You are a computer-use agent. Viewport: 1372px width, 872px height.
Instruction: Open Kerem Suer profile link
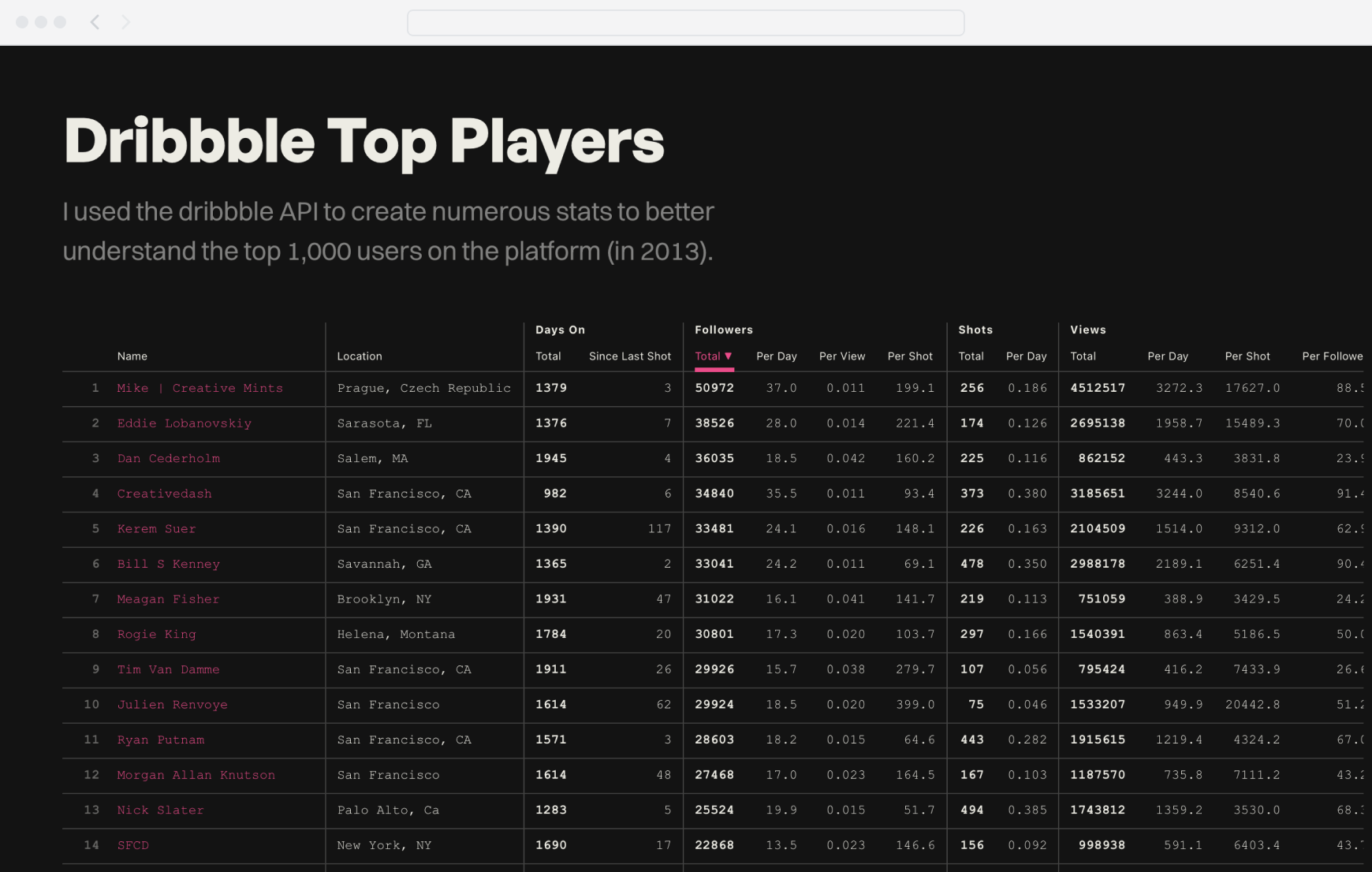pyautogui.click(x=156, y=529)
